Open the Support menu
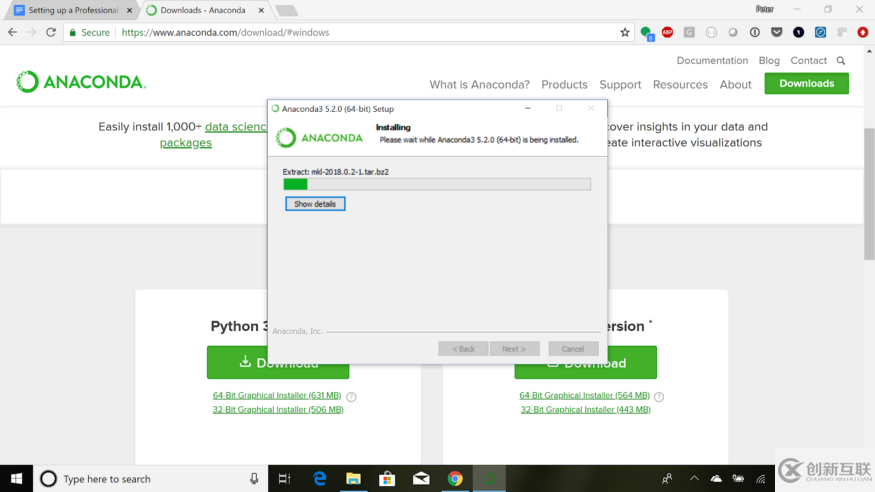Screen dimensions: 875x492 [620, 84]
